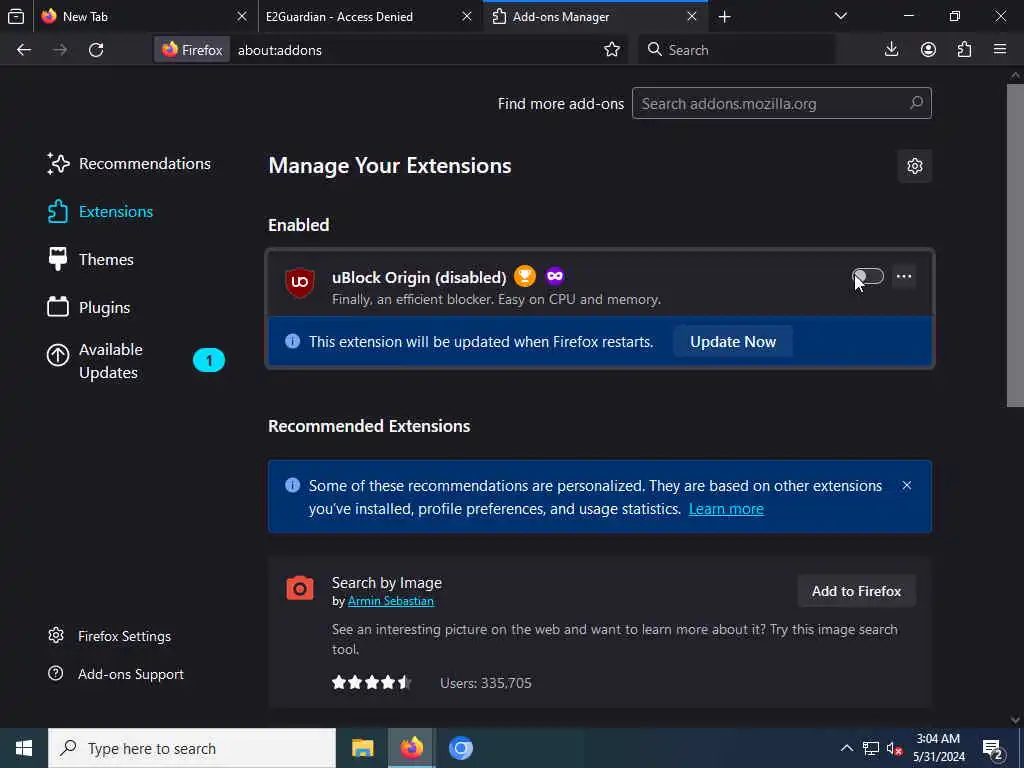Enable the uBlock Origin toggle
Image resolution: width=1024 pixels, height=768 pixels.
tap(868, 276)
